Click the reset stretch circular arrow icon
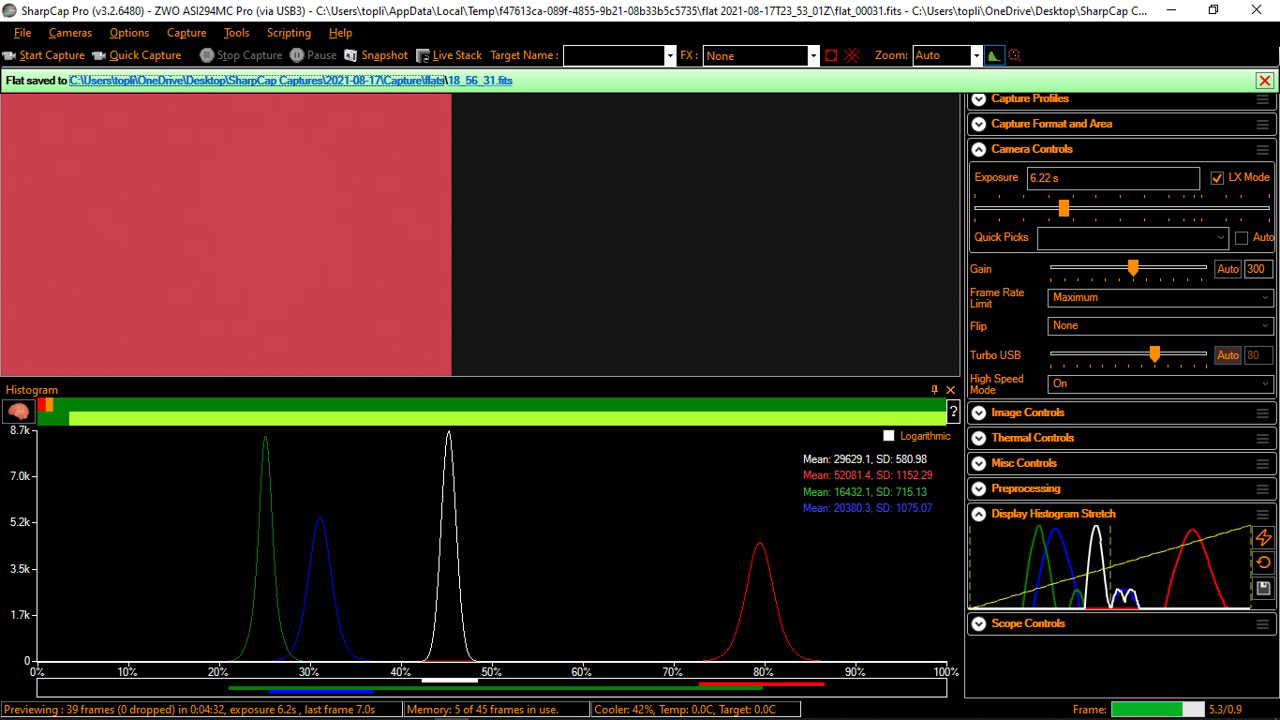This screenshot has width=1280, height=720. [x=1263, y=563]
